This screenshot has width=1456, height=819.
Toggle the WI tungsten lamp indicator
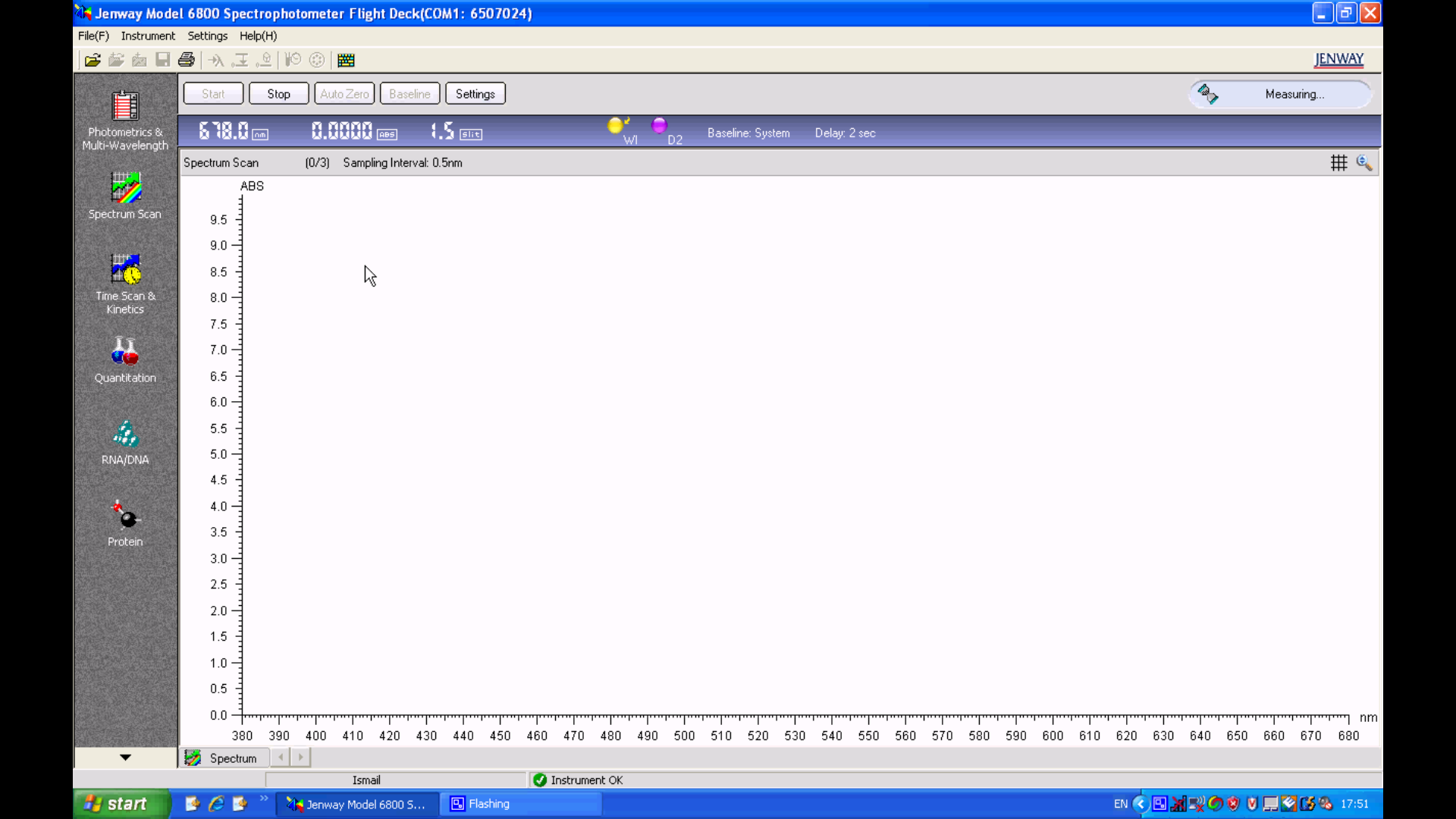click(617, 126)
